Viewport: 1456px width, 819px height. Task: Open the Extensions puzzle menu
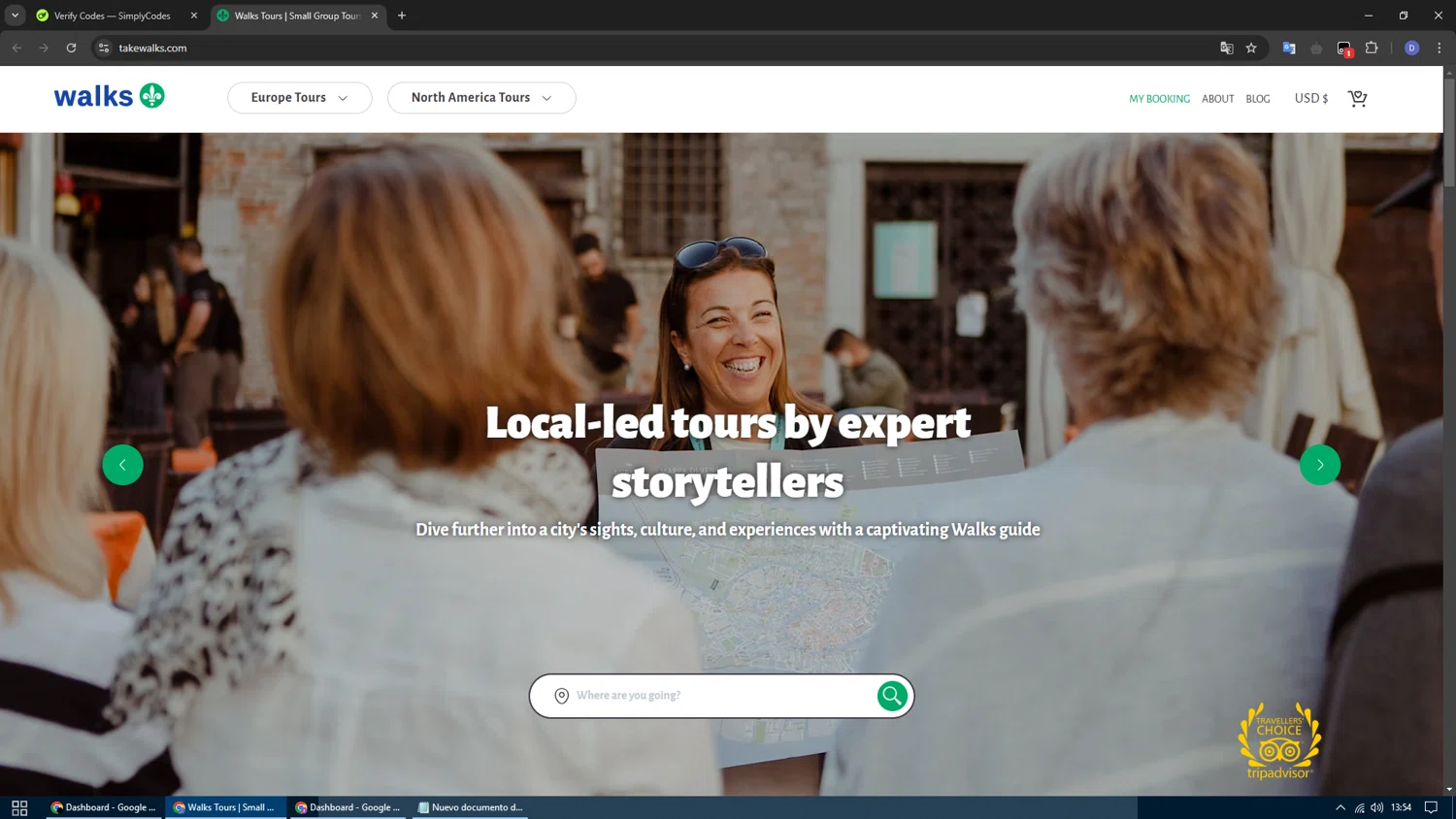click(x=1372, y=48)
